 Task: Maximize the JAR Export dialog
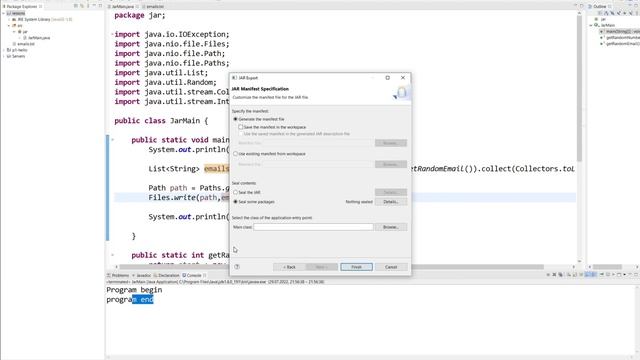coord(387,78)
